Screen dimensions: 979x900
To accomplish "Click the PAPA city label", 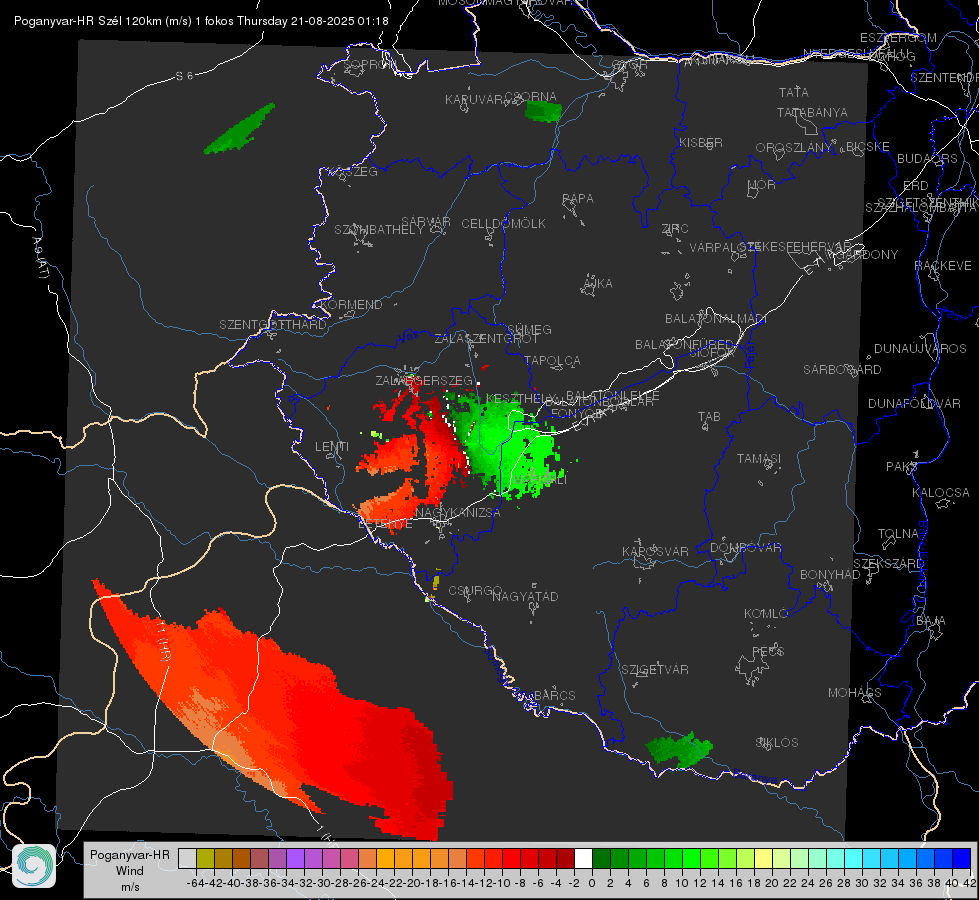I will [x=578, y=199].
